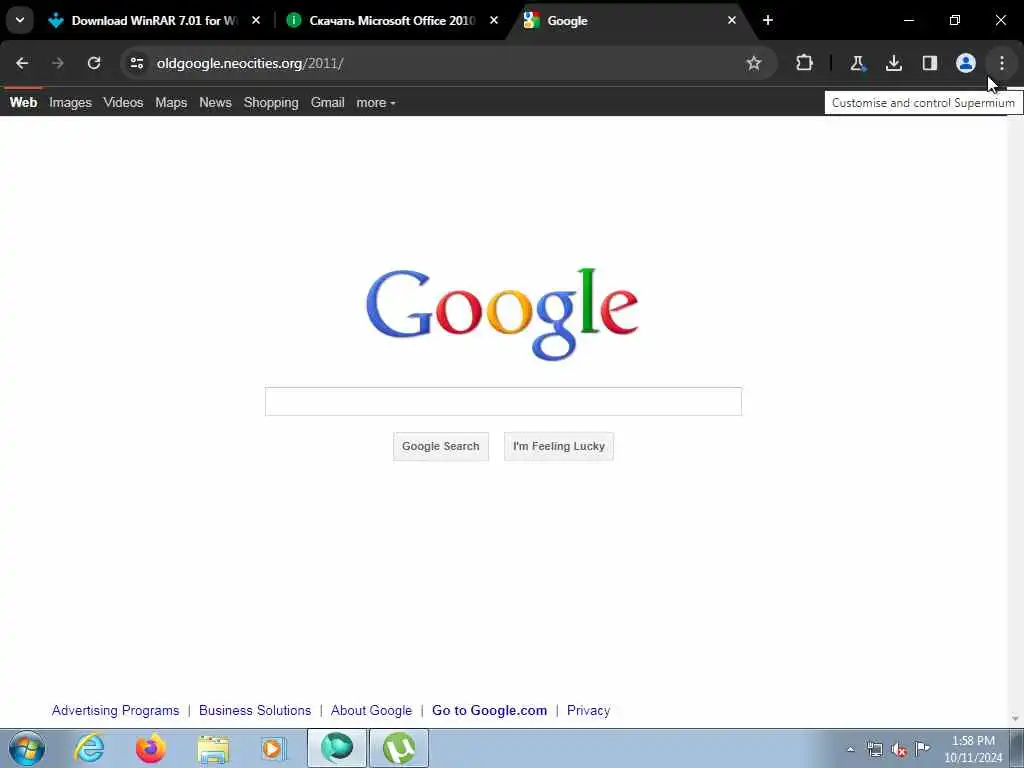
Task: Open Customise and control Supermium menu
Action: [x=1002, y=63]
